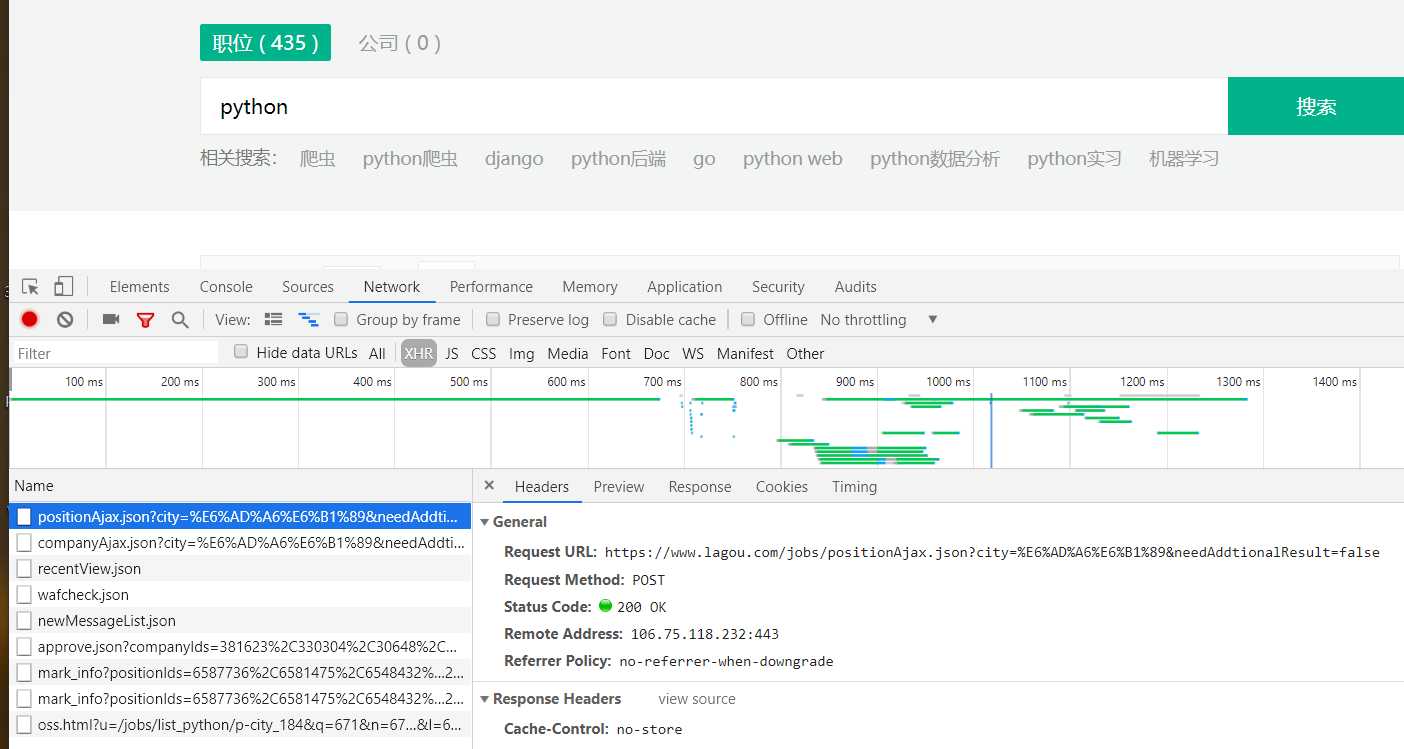The height and width of the screenshot is (749, 1404).
Task: Show the Response detail tab
Action: [x=700, y=487]
